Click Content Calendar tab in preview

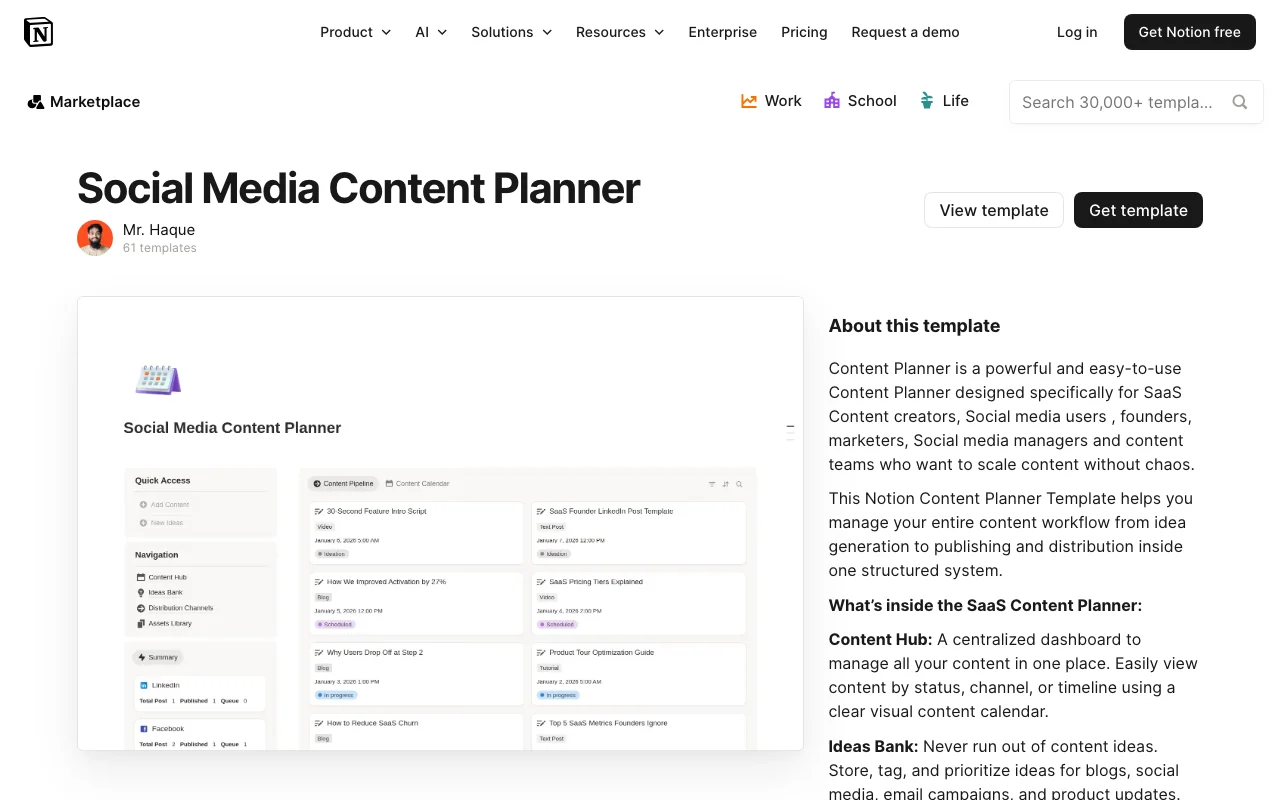click(x=417, y=483)
